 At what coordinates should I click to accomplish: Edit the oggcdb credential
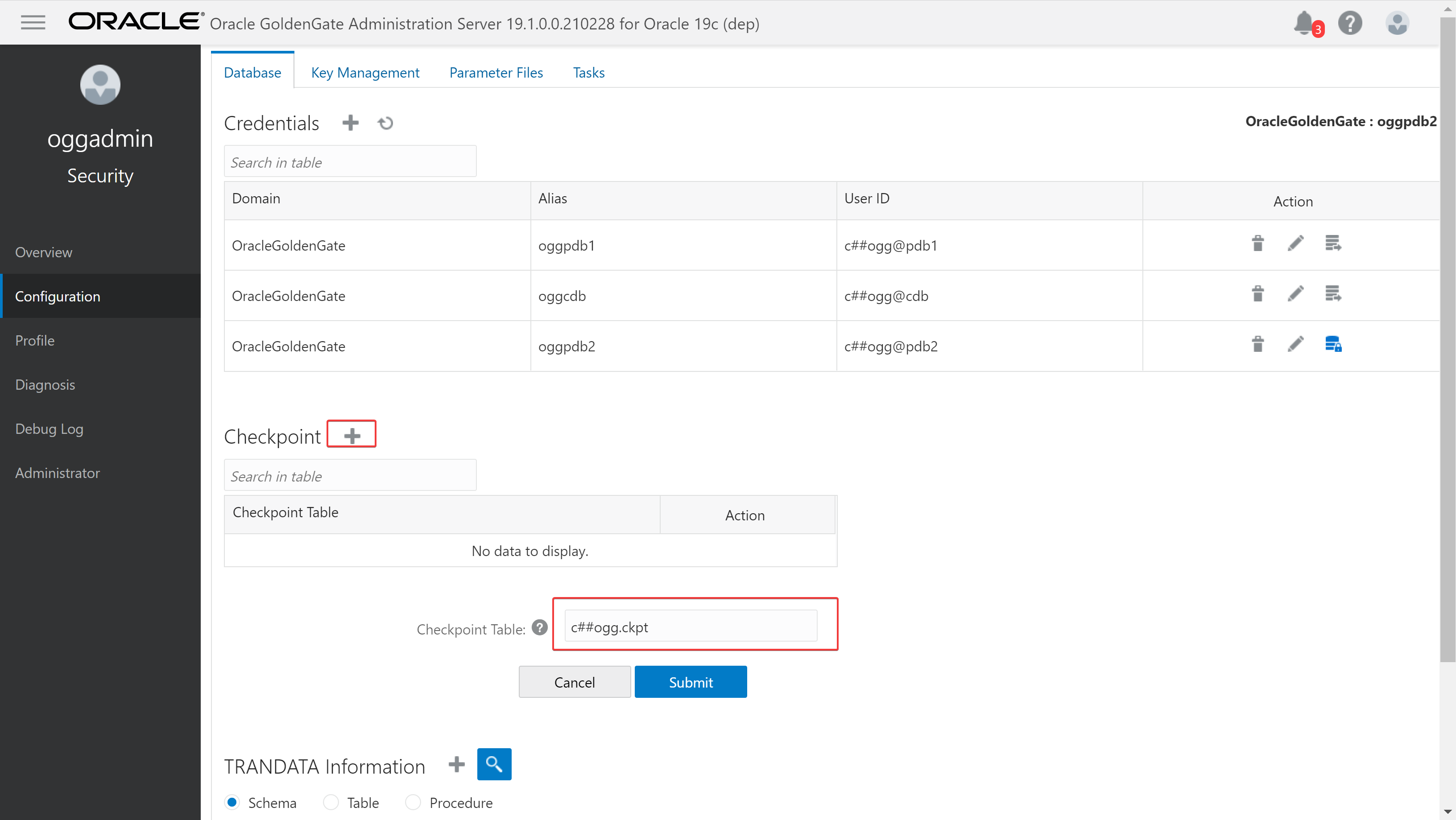point(1295,294)
